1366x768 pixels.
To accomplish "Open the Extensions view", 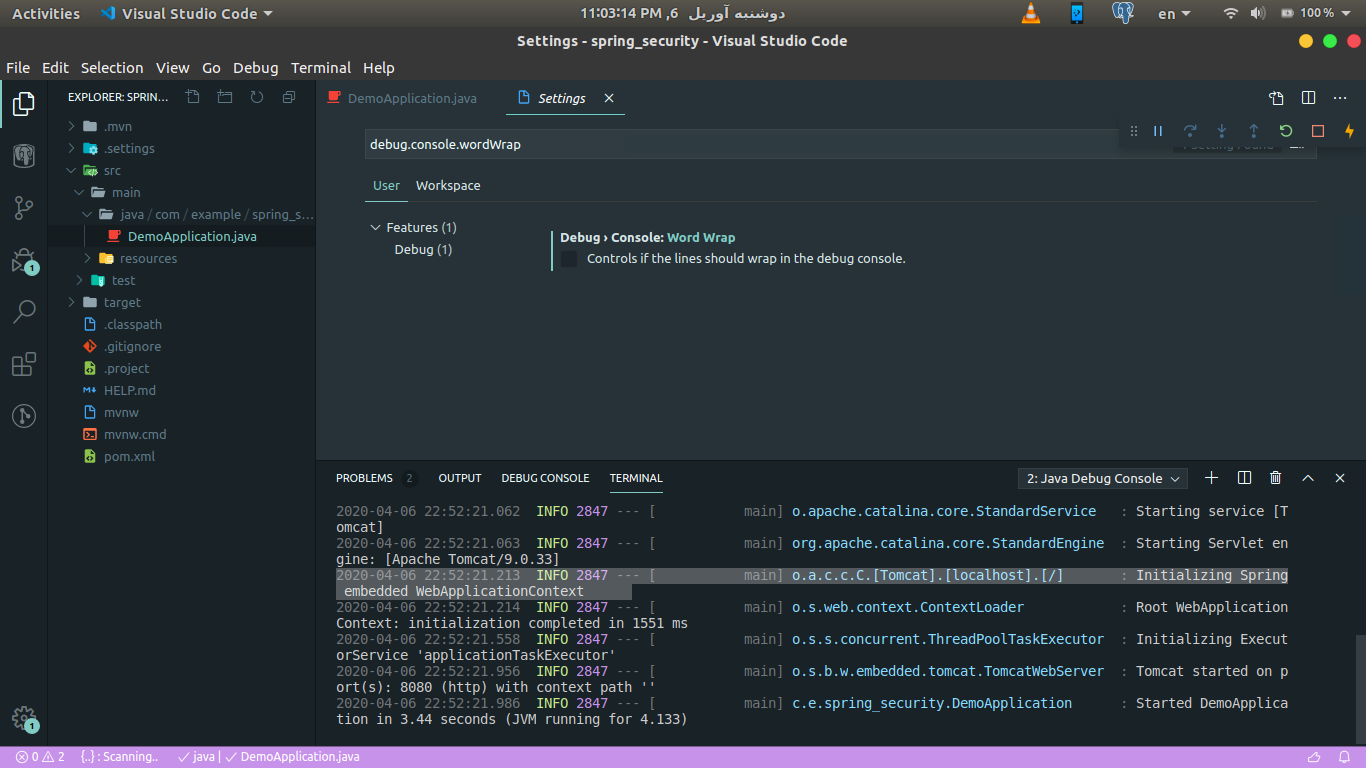I will tap(24, 364).
